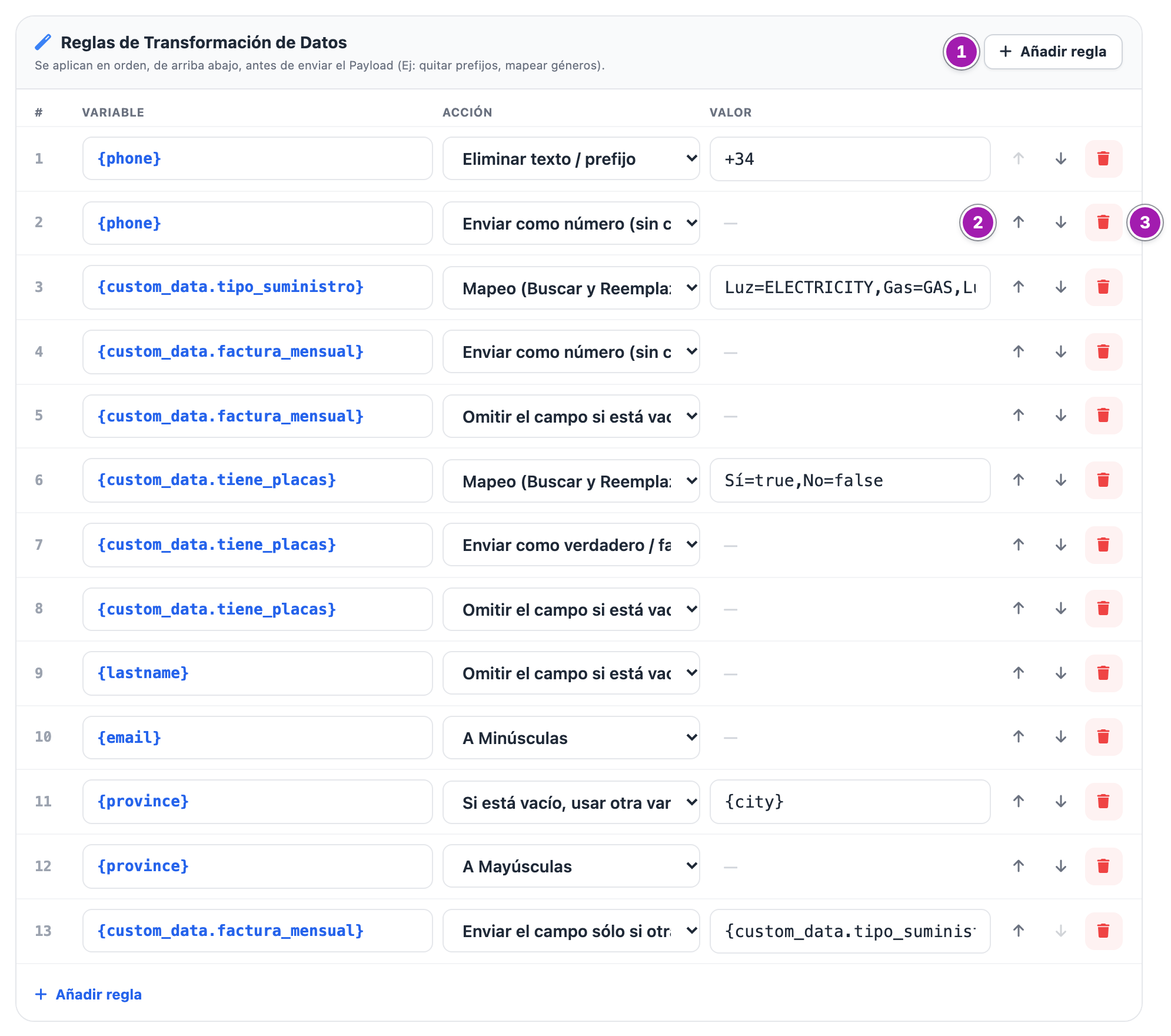Screen dimensions: 1171x1036
Task: Edit the 'Sí=true,No=false' value field
Action: [x=850, y=480]
